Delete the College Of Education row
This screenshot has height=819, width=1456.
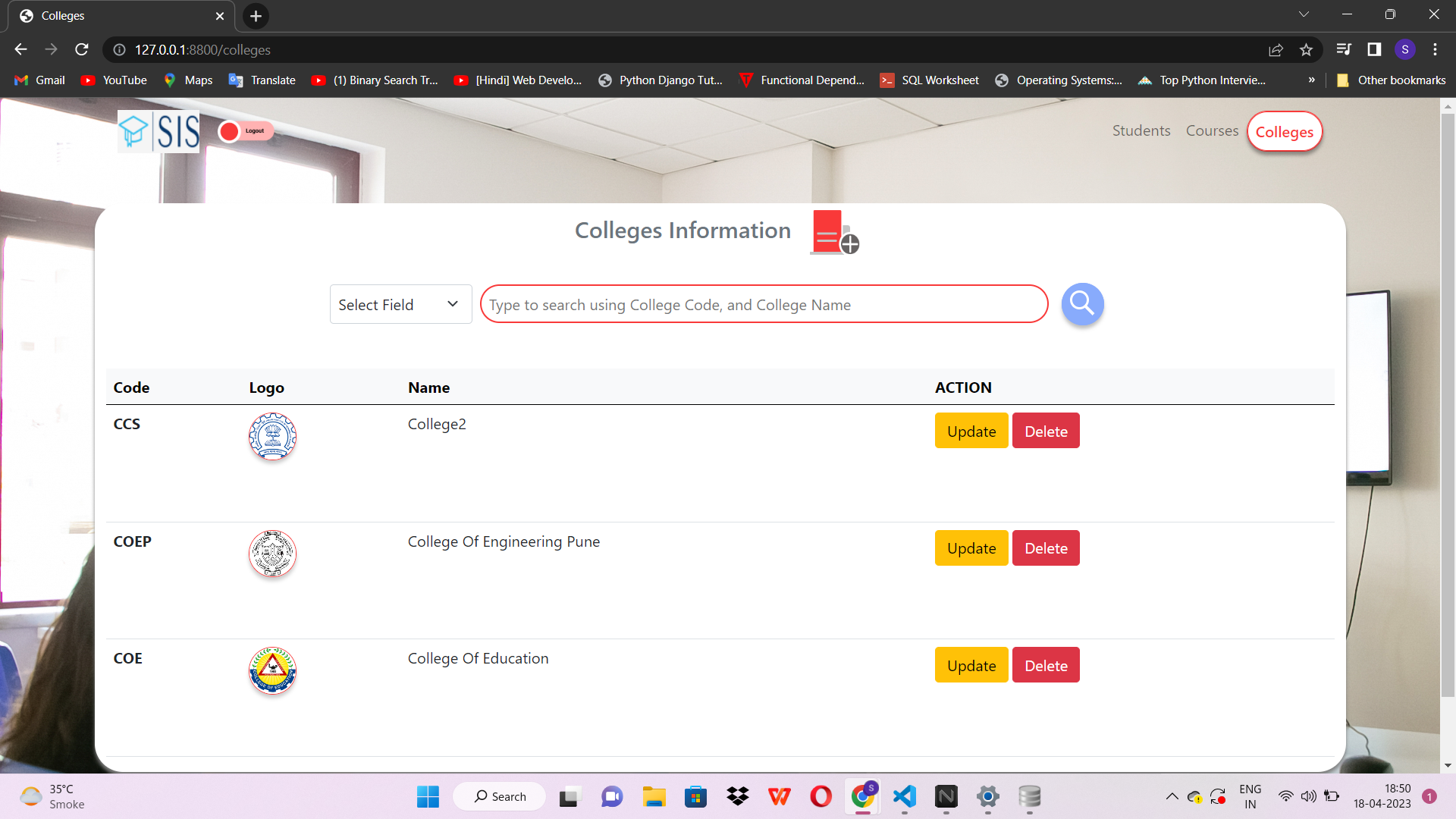pos(1045,665)
